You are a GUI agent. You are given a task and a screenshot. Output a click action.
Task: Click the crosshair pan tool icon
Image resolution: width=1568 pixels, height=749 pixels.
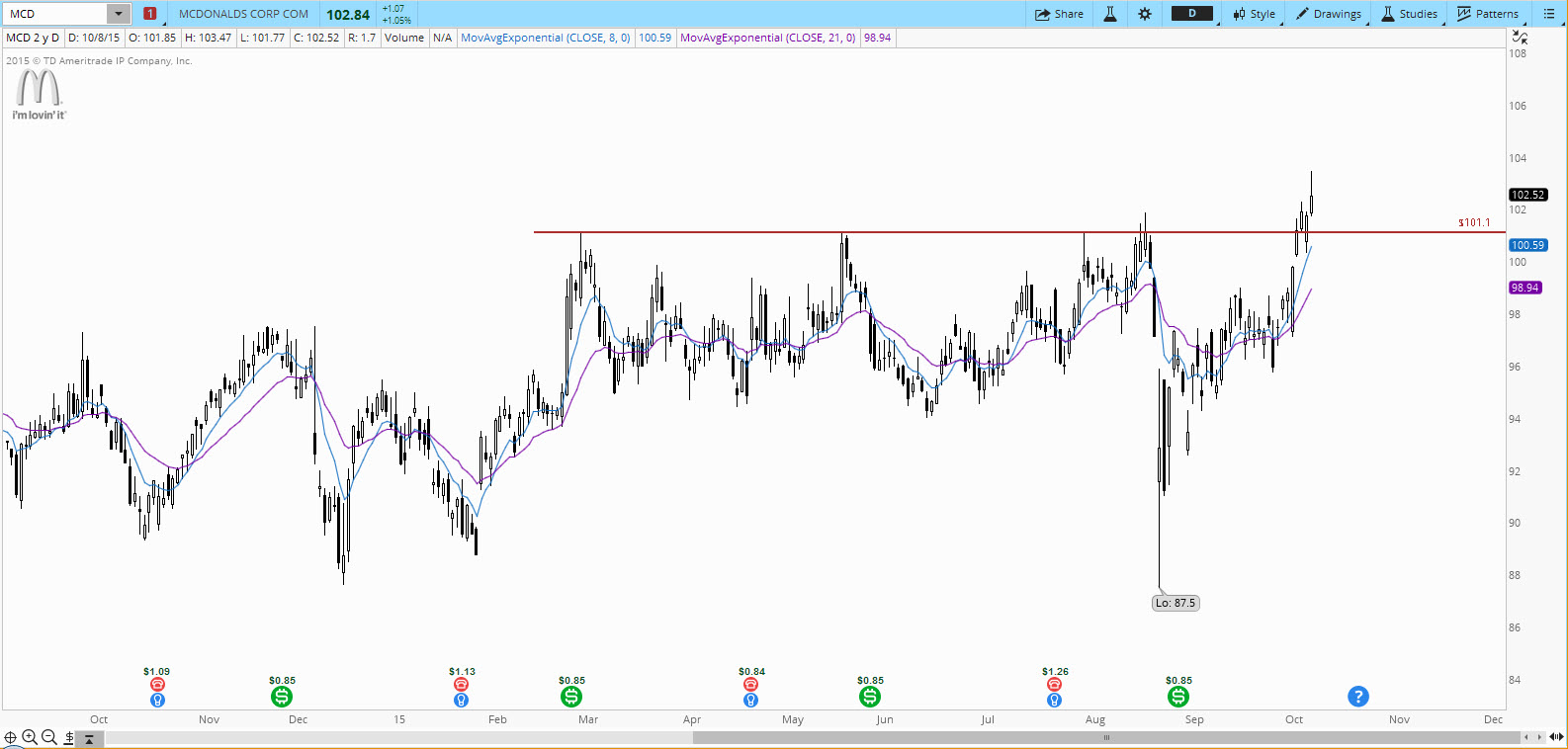point(11,737)
